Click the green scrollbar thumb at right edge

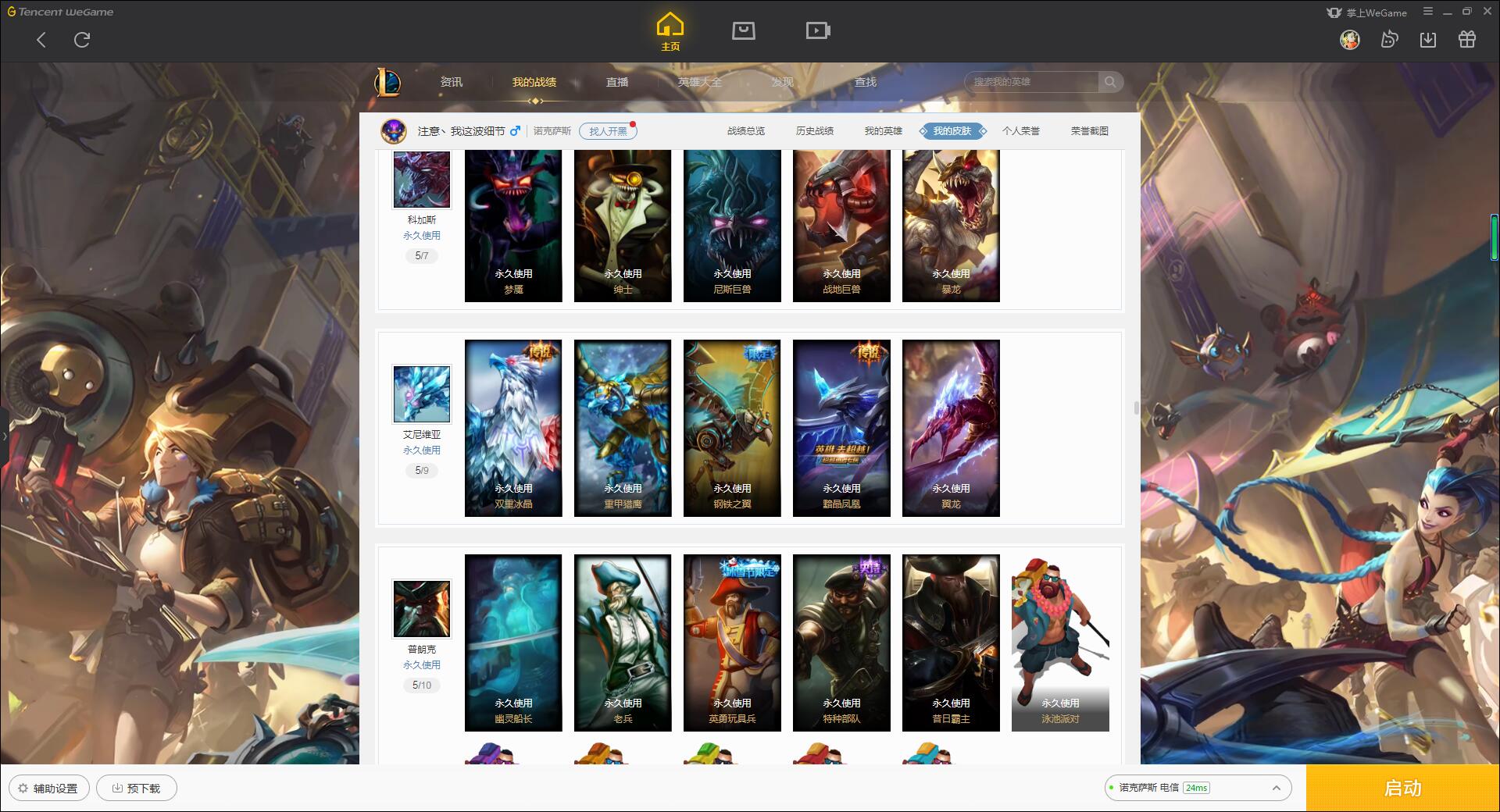[1495, 237]
